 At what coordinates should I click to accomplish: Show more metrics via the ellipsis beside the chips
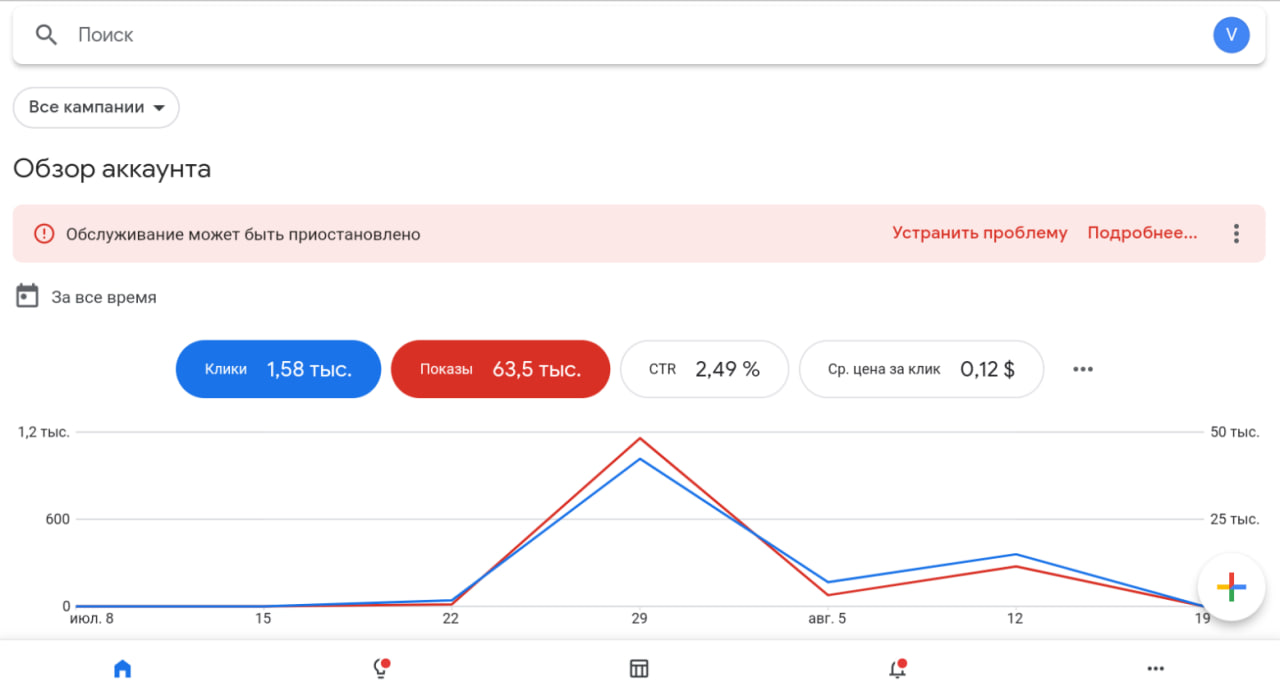pos(1082,369)
